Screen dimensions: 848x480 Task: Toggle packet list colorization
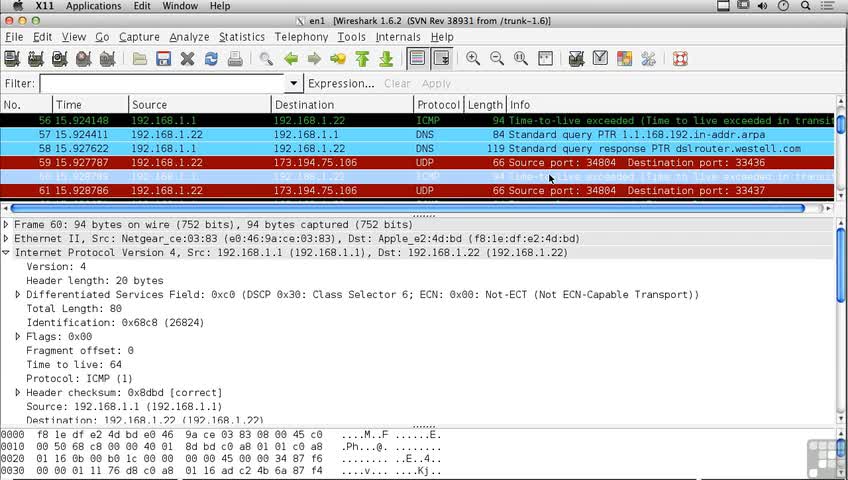coord(418,58)
